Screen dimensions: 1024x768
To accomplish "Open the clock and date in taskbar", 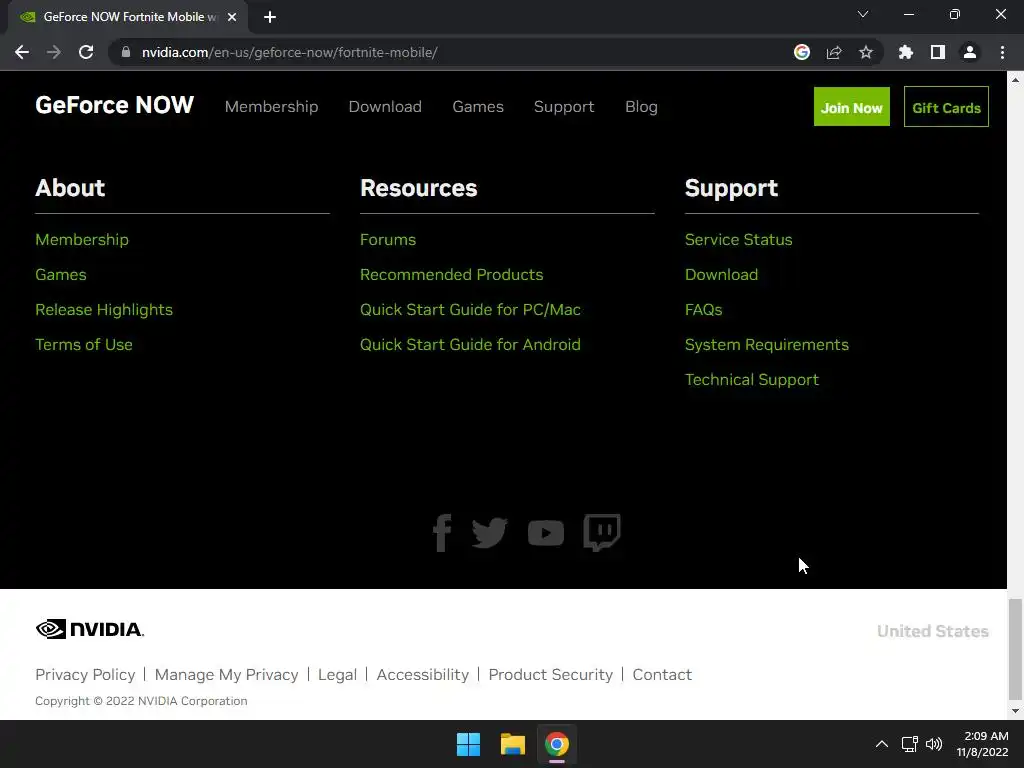I will [x=983, y=744].
